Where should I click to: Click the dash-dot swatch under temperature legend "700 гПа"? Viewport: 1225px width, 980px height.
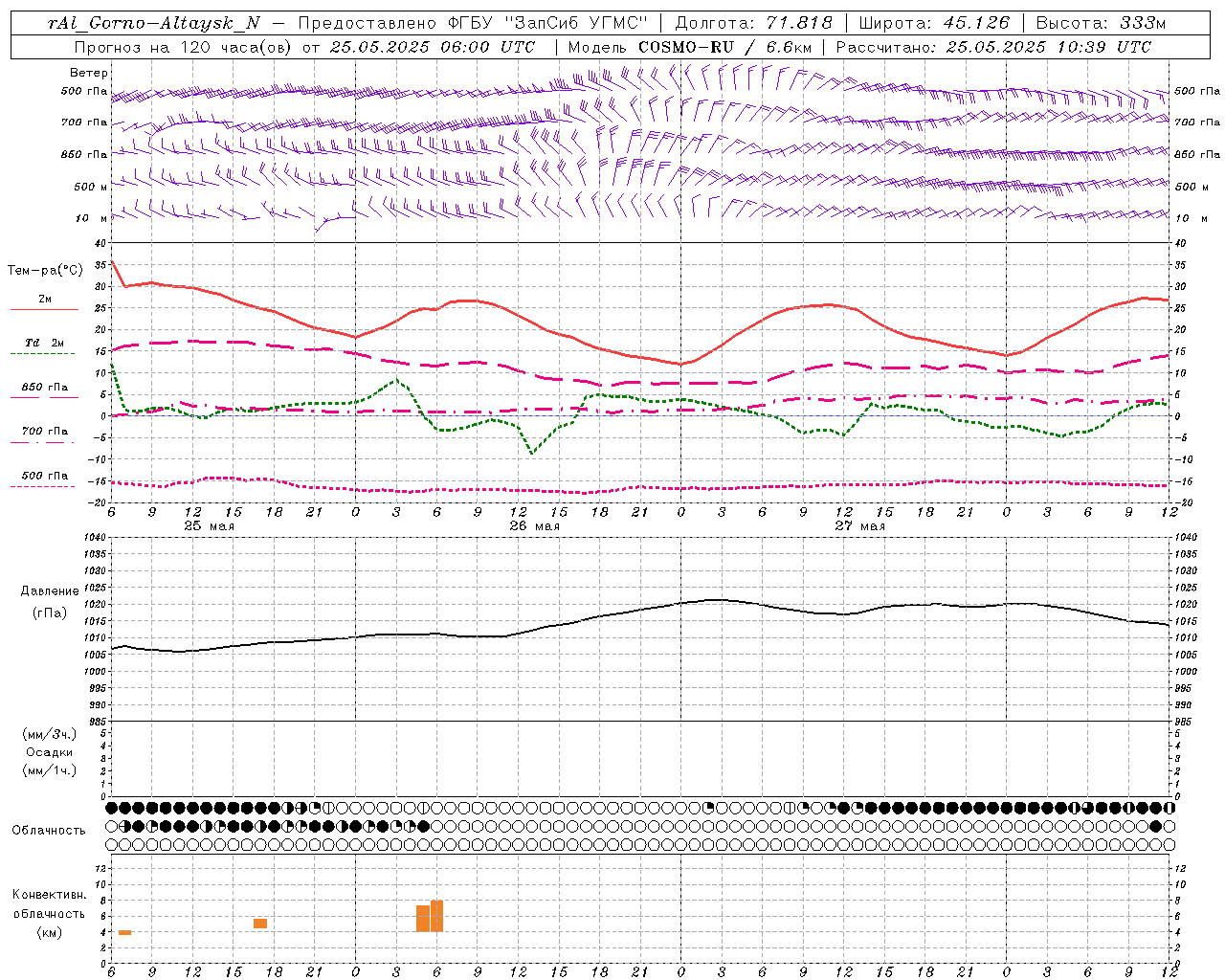pos(44,442)
